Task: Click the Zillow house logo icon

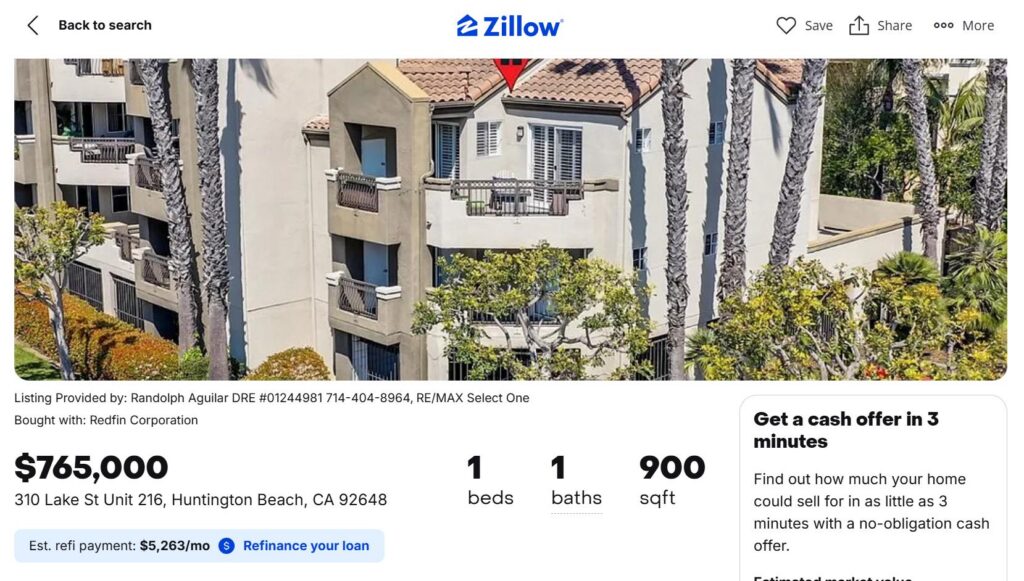Action: tap(467, 26)
